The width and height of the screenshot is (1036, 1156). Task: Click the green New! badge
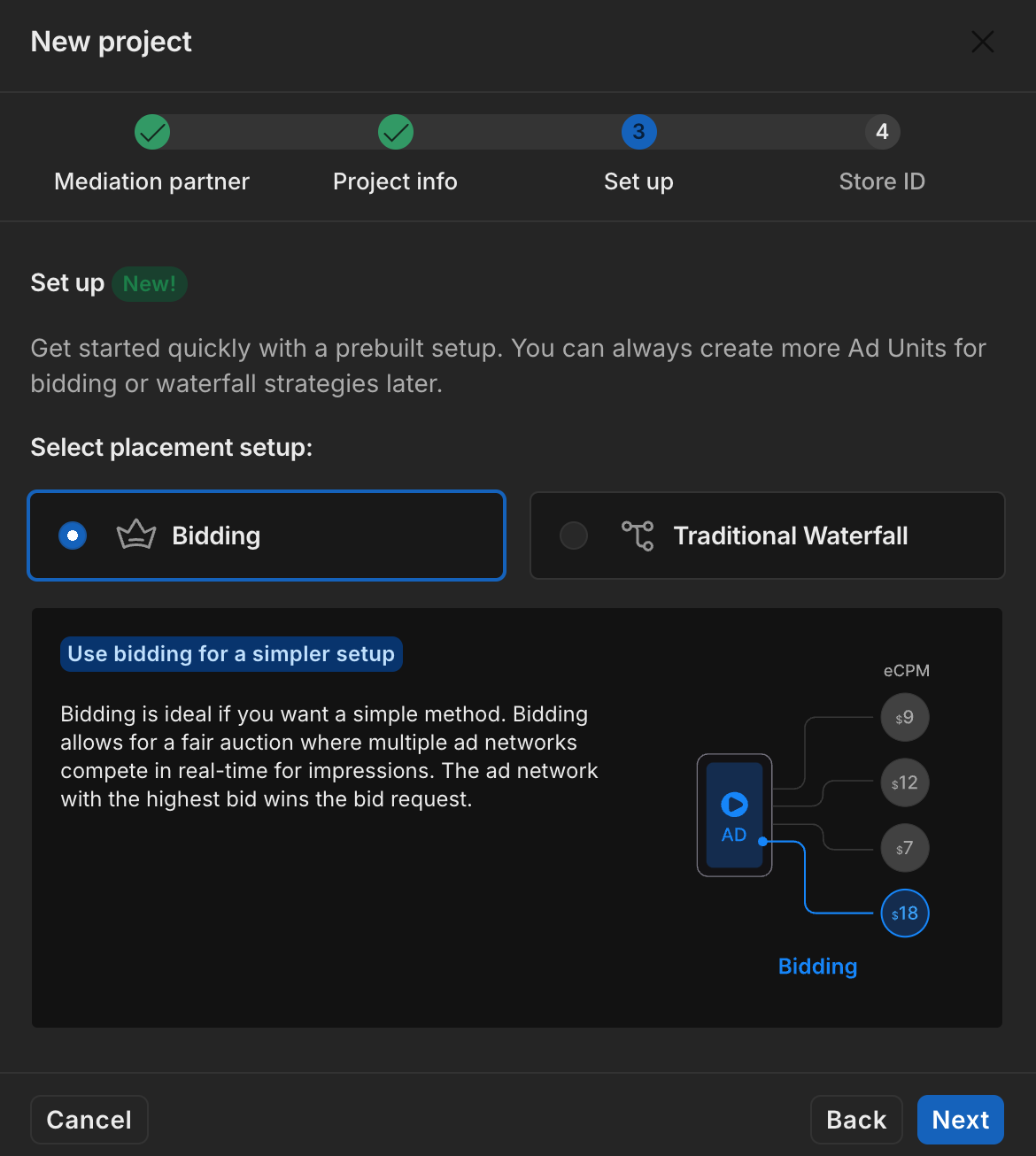(150, 284)
